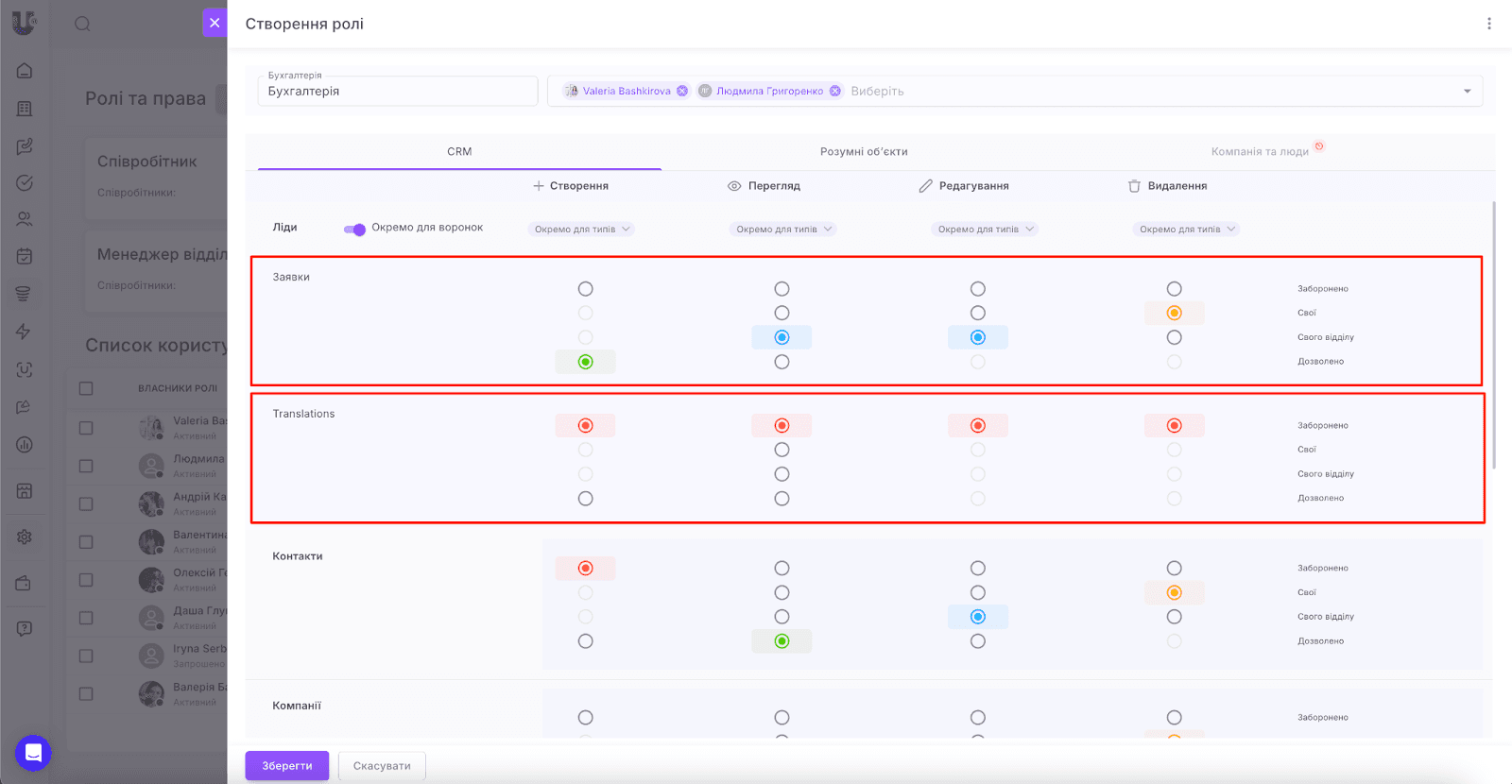
Task: Select 'Свої' for Контакти editing
Action: tap(977, 593)
